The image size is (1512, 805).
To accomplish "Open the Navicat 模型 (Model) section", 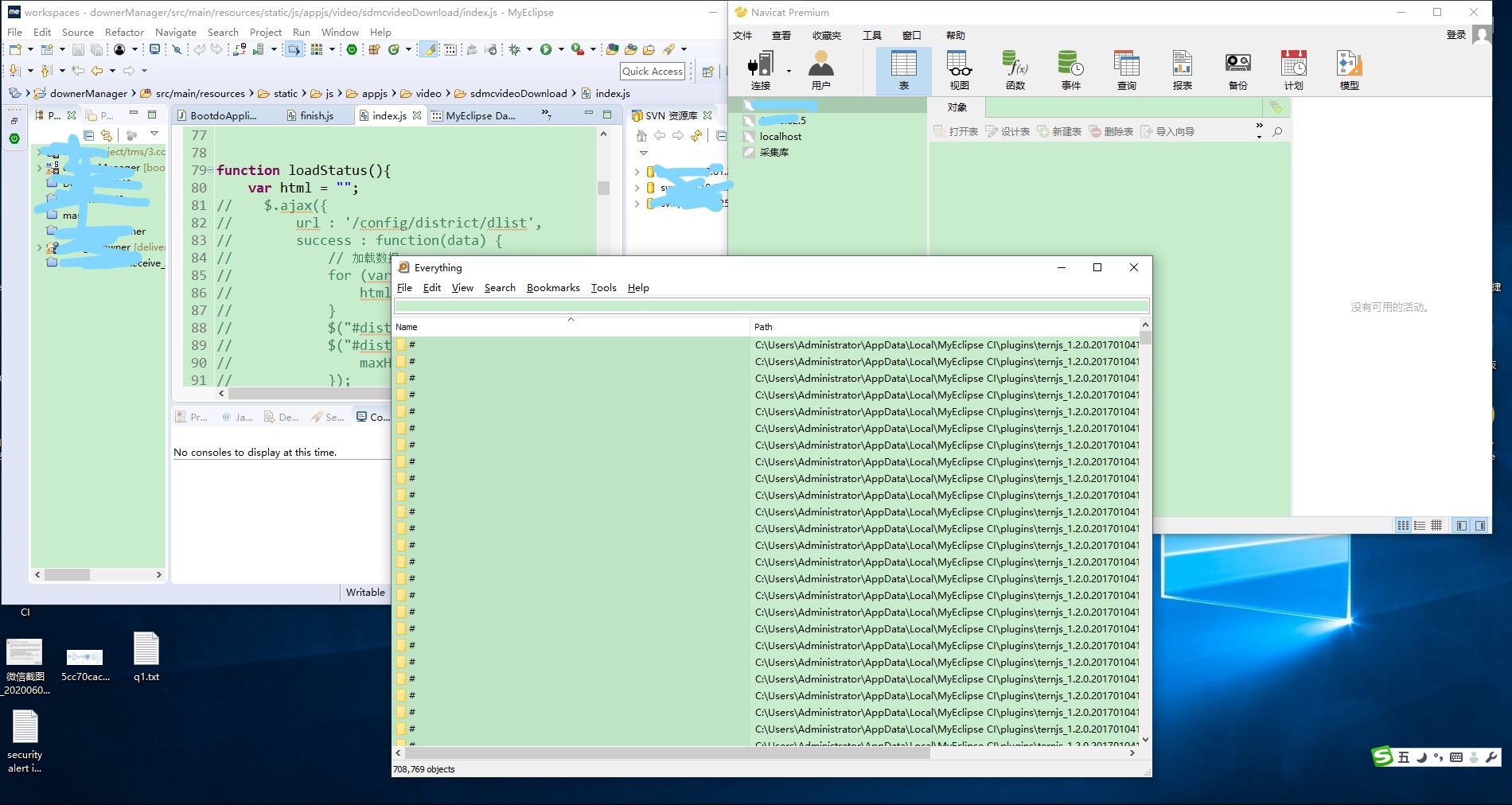I will (1350, 70).
